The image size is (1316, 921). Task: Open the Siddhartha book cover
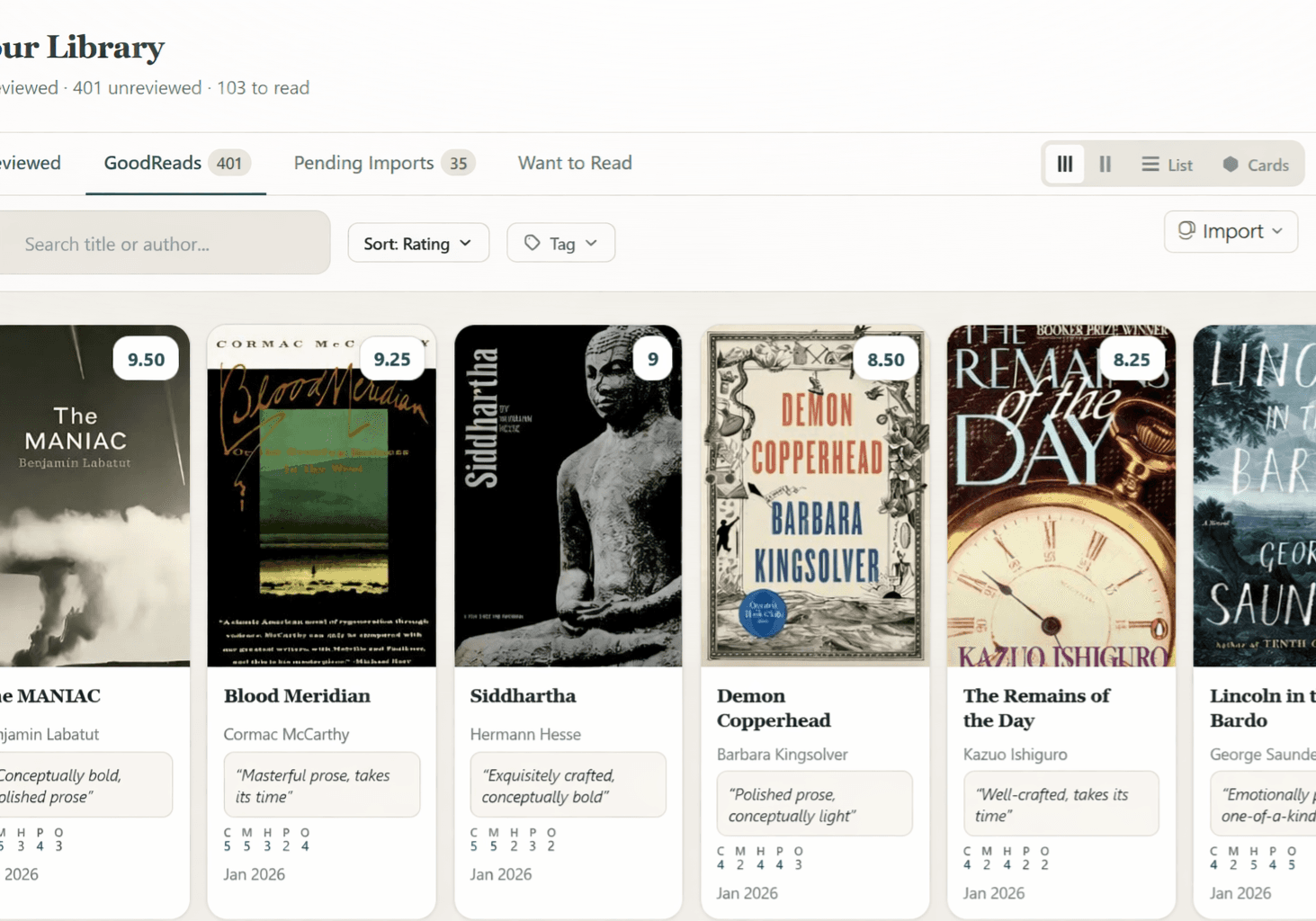pyautogui.click(x=568, y=495)
